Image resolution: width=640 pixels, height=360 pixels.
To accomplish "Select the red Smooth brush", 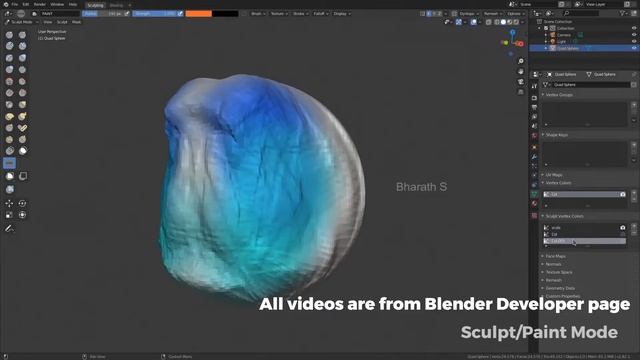I will [22, 81].
